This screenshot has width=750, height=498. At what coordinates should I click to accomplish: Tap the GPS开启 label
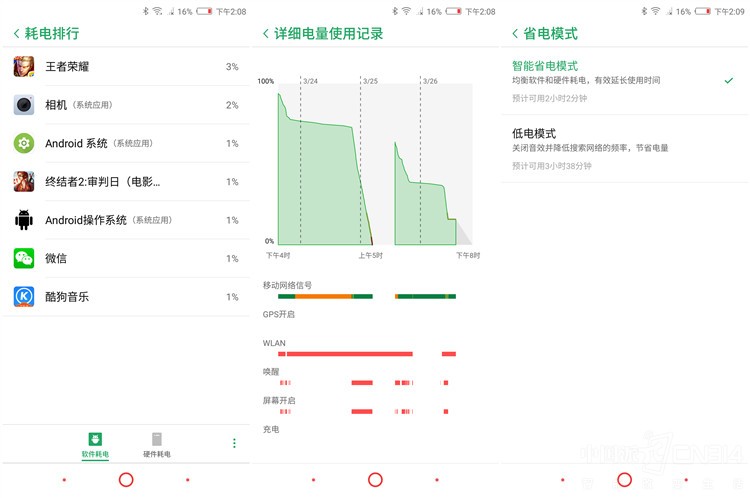point(279,314)
